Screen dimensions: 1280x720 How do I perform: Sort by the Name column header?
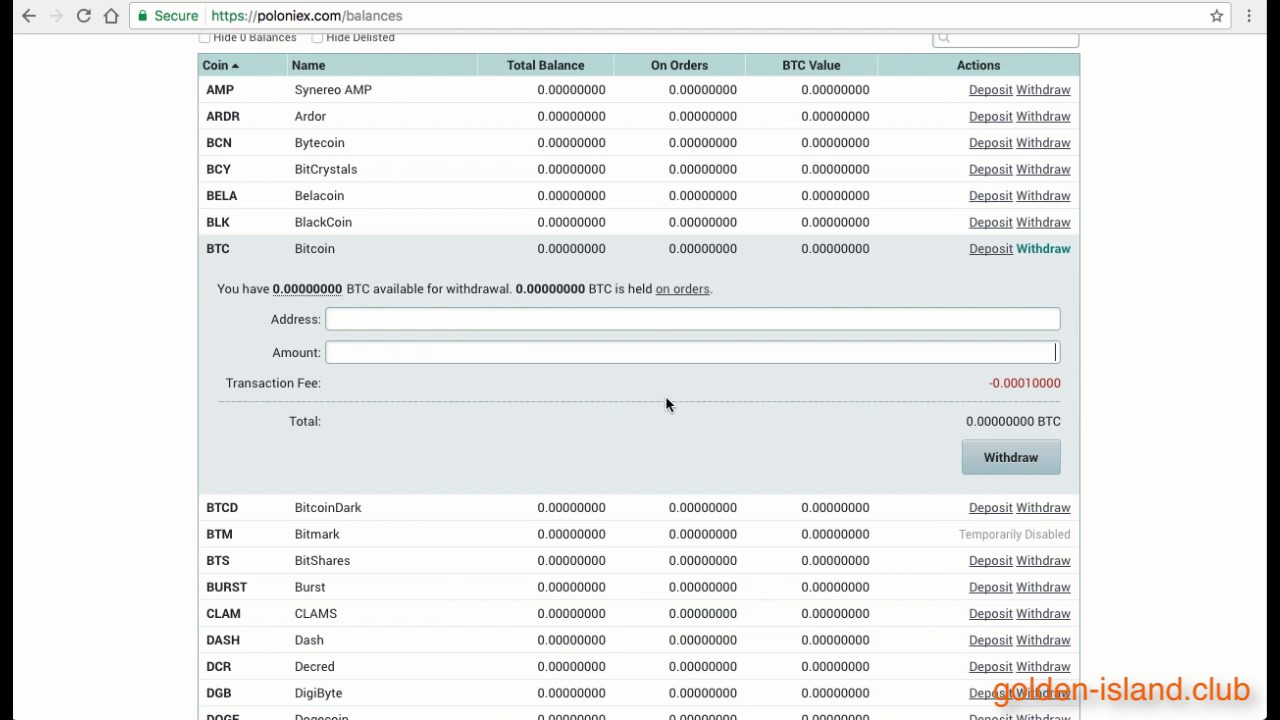point(308,65)
